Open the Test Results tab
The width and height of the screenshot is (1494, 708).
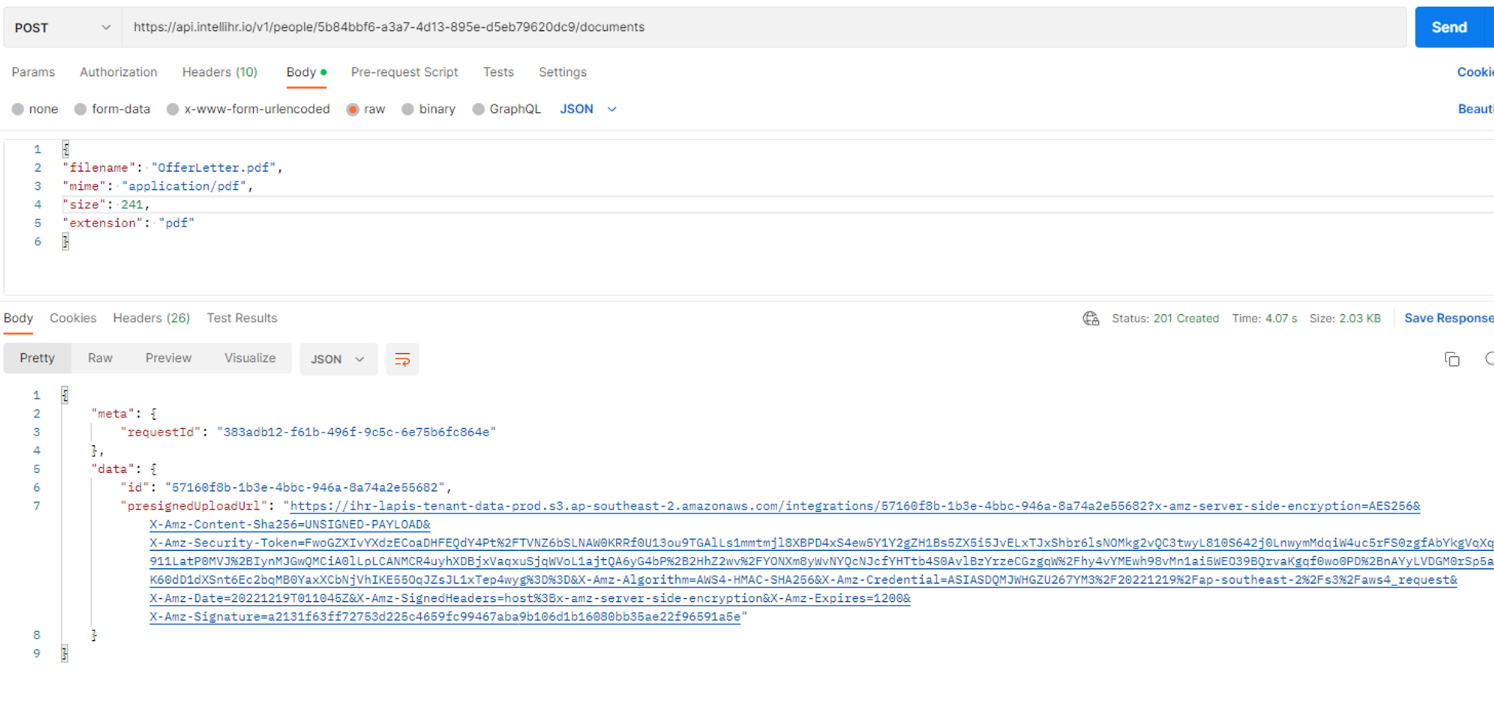coord(242,318)
